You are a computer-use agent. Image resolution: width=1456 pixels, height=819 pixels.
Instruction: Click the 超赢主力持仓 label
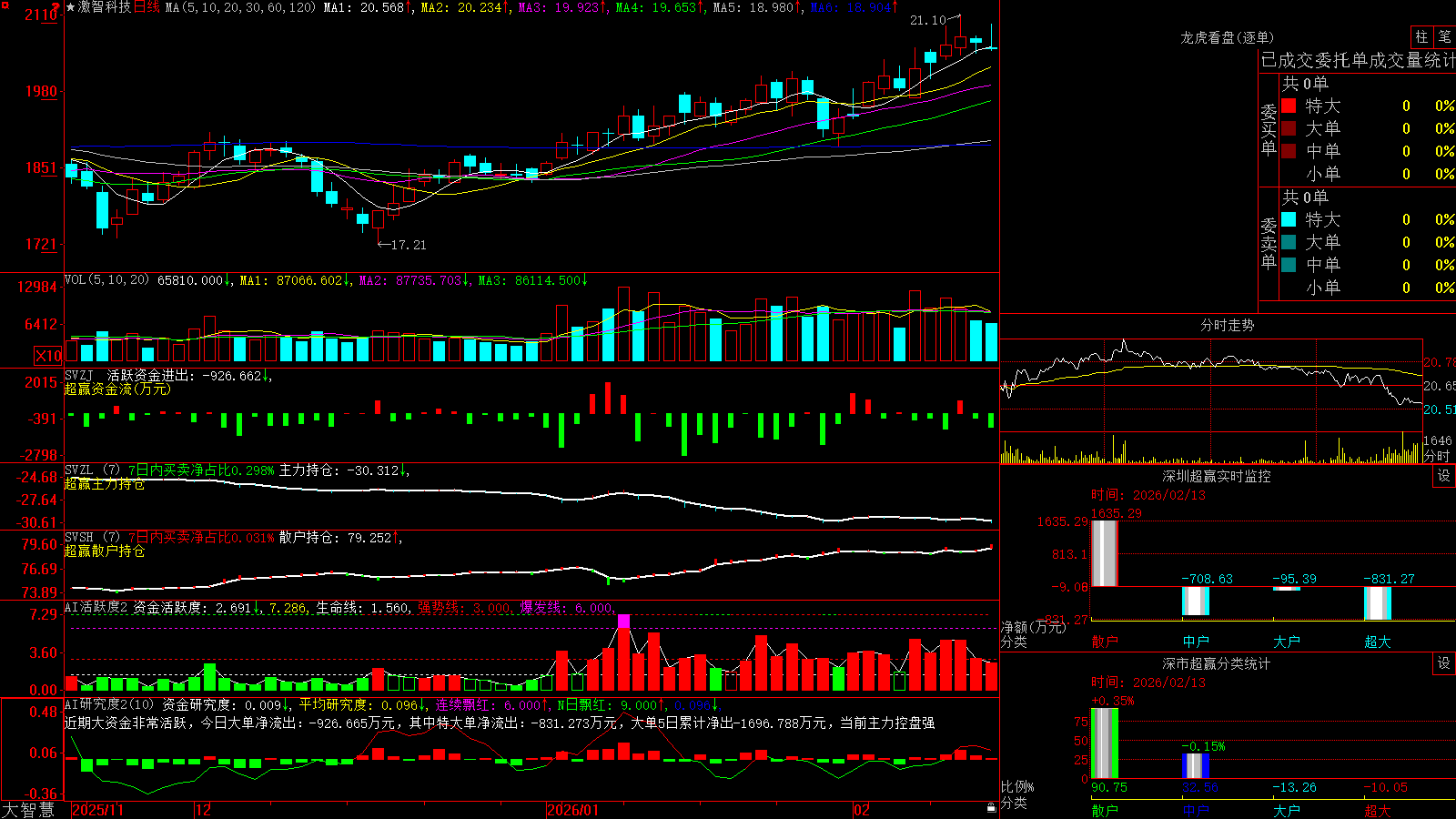(105, 483)
